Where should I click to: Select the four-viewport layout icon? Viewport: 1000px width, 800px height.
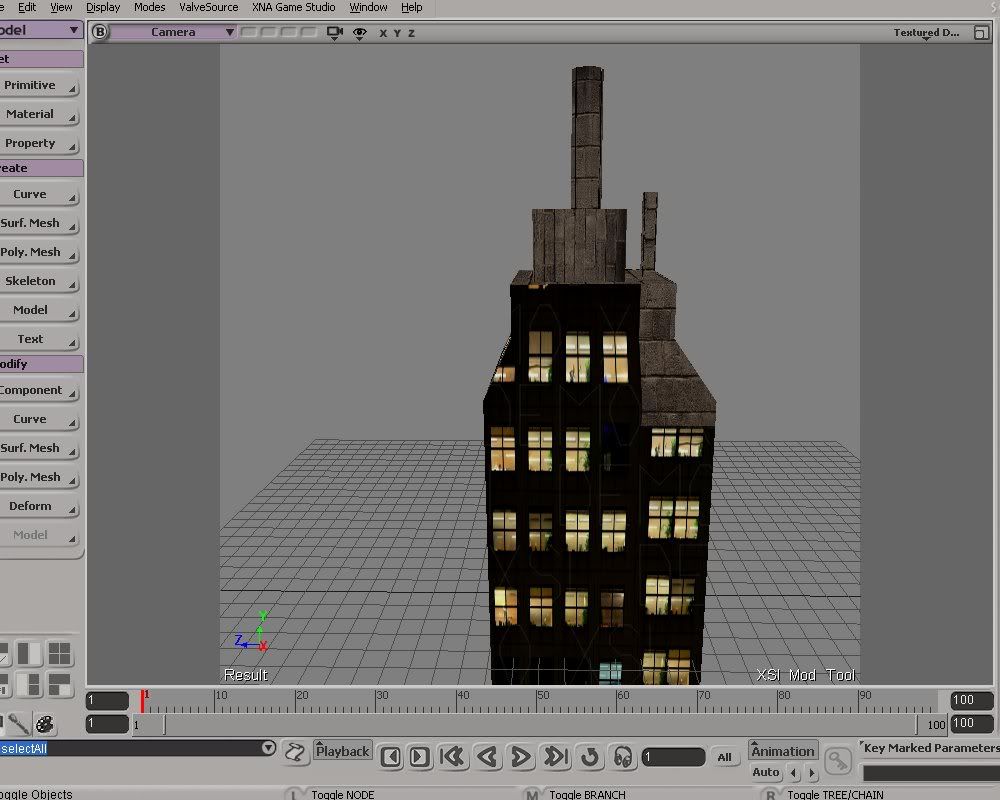(59, 654)
